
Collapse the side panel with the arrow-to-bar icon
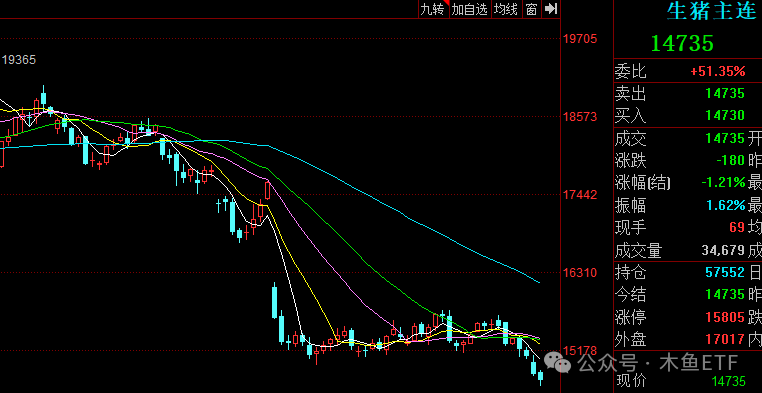pos(550,9)
